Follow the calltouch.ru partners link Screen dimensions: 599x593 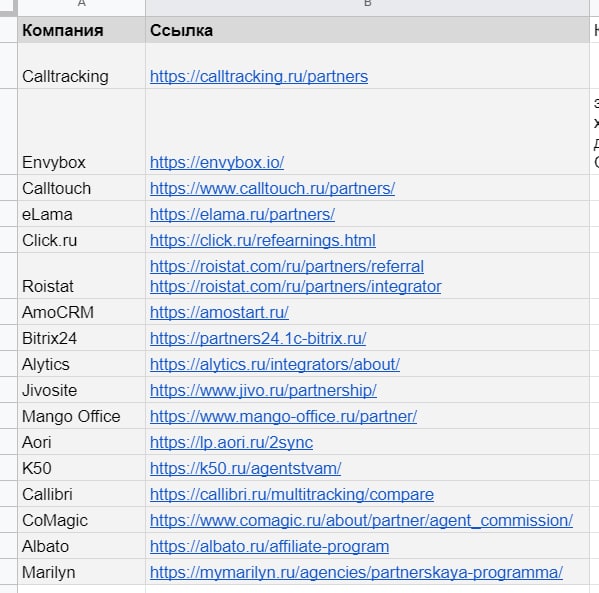[272, 188]
